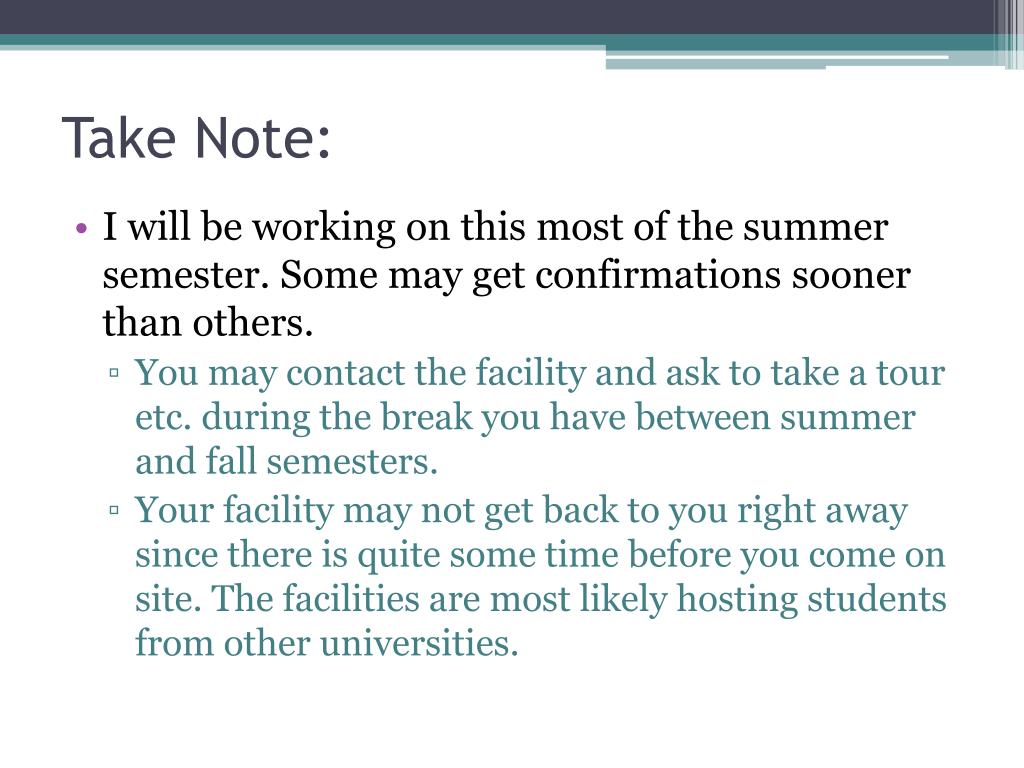Click the line 'Your facility may not get back'
Screen dimensions: 1024x768
tap(521, 511)
